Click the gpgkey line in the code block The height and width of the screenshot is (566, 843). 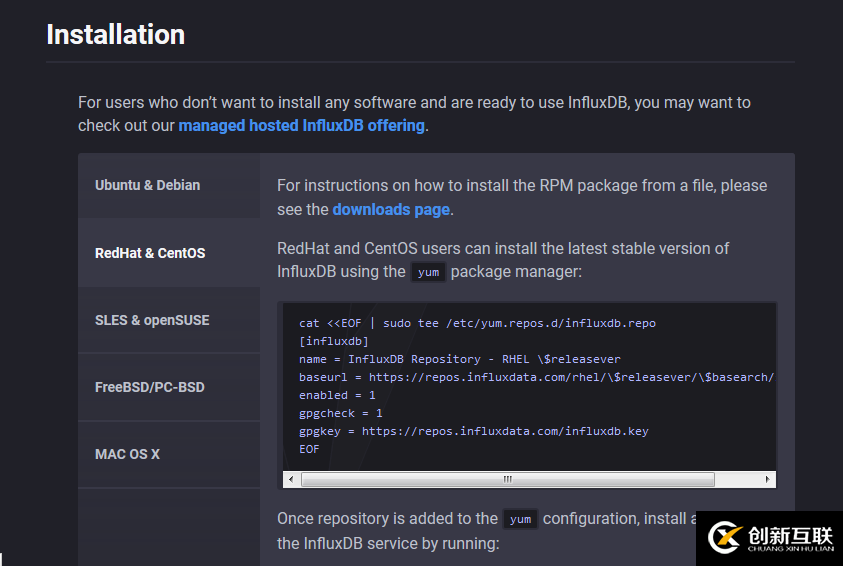(473, 431)
